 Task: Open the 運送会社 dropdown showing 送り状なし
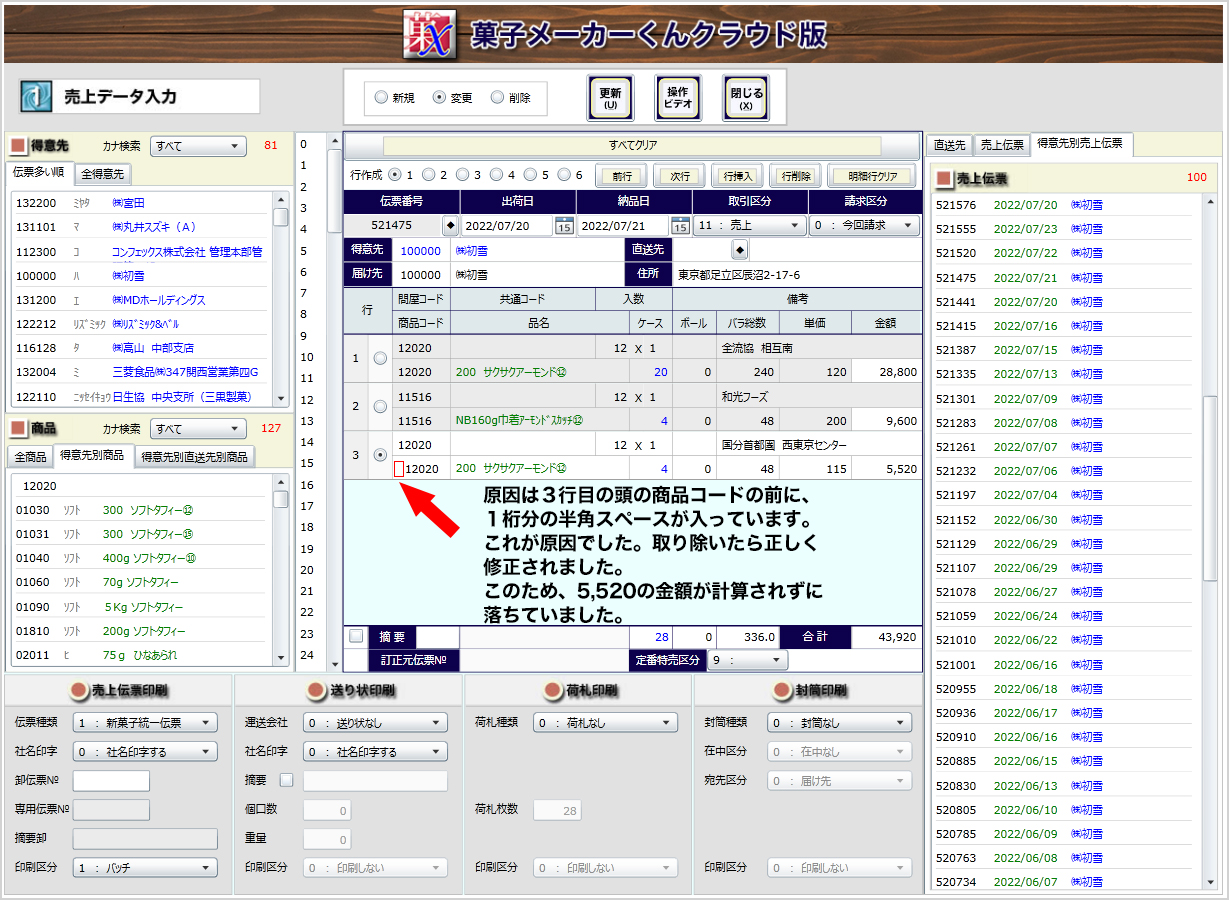click(x=375, y=723)
